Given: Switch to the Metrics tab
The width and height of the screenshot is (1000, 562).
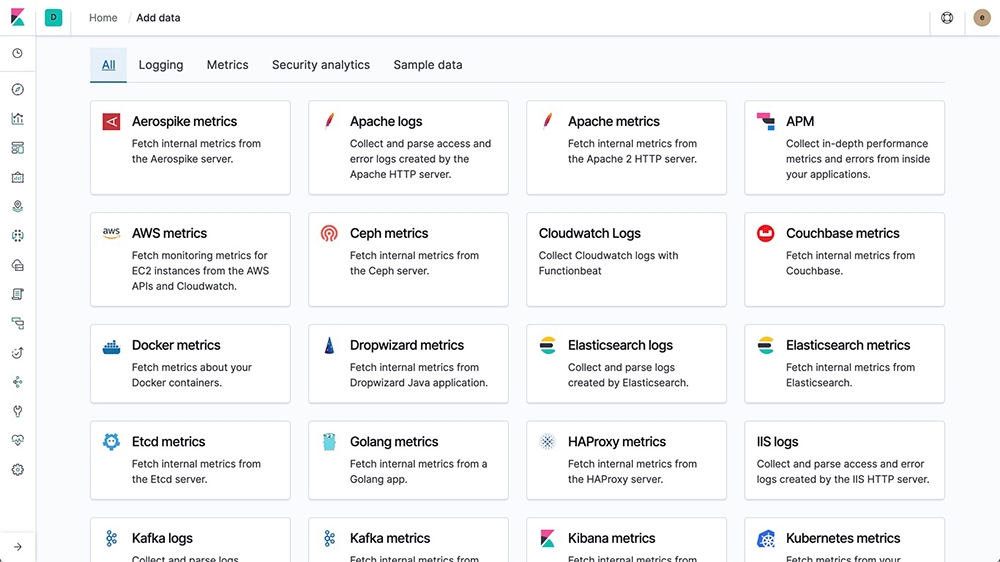Looking at the screenshot, I should [x=228, y=64].
